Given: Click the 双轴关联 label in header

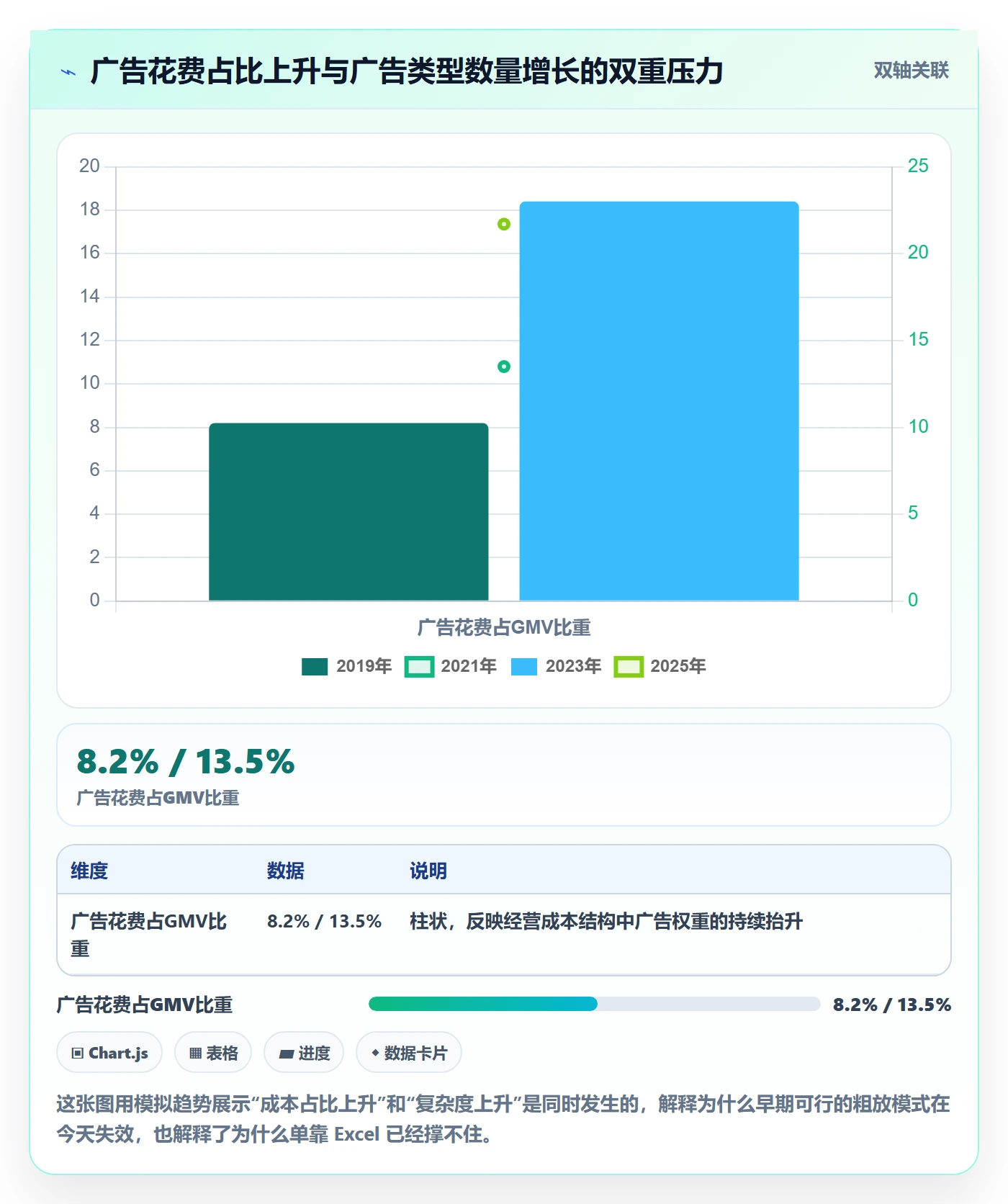Looking at the screenshot, I should (x=911, y=71).
